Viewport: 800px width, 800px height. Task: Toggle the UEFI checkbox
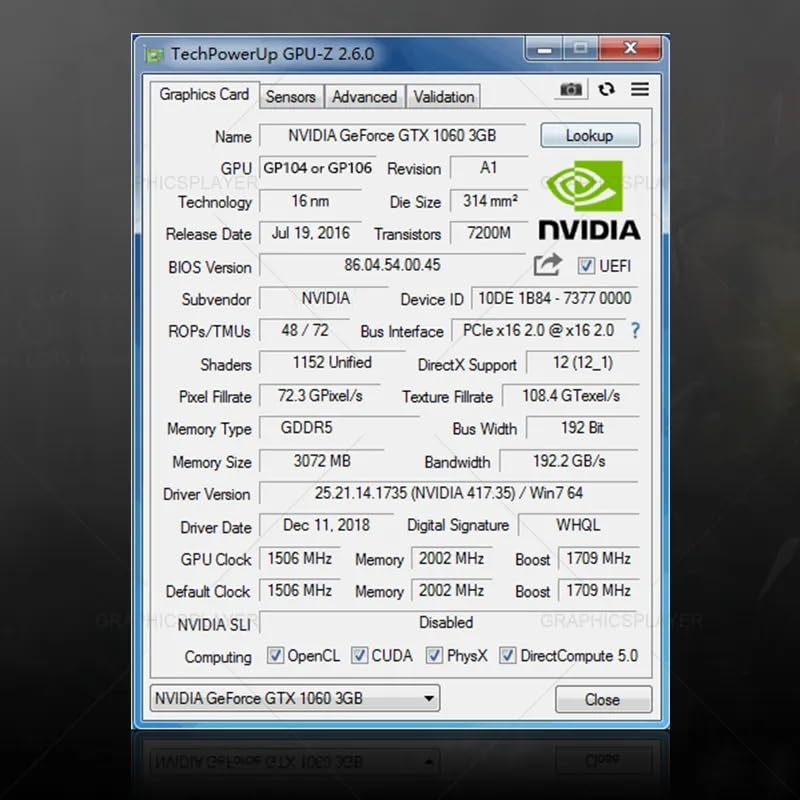586,265
